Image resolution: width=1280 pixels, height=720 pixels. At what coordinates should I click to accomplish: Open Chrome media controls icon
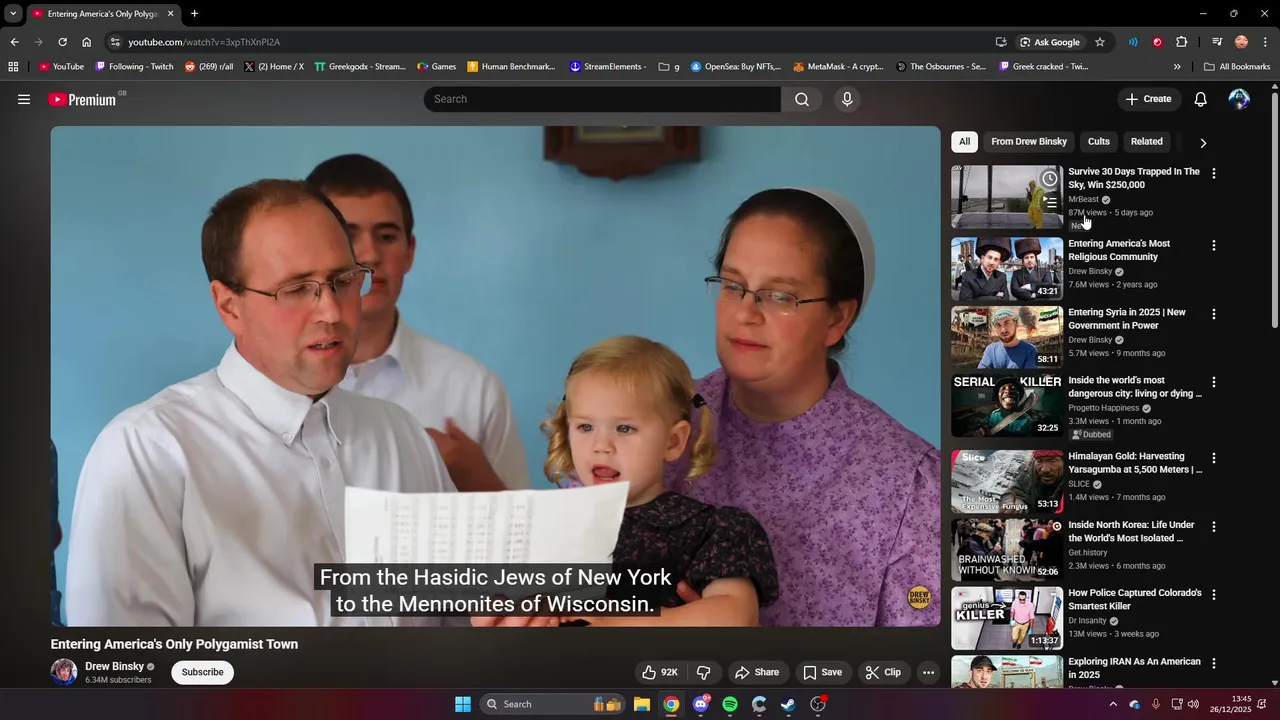coord(1217,42)
